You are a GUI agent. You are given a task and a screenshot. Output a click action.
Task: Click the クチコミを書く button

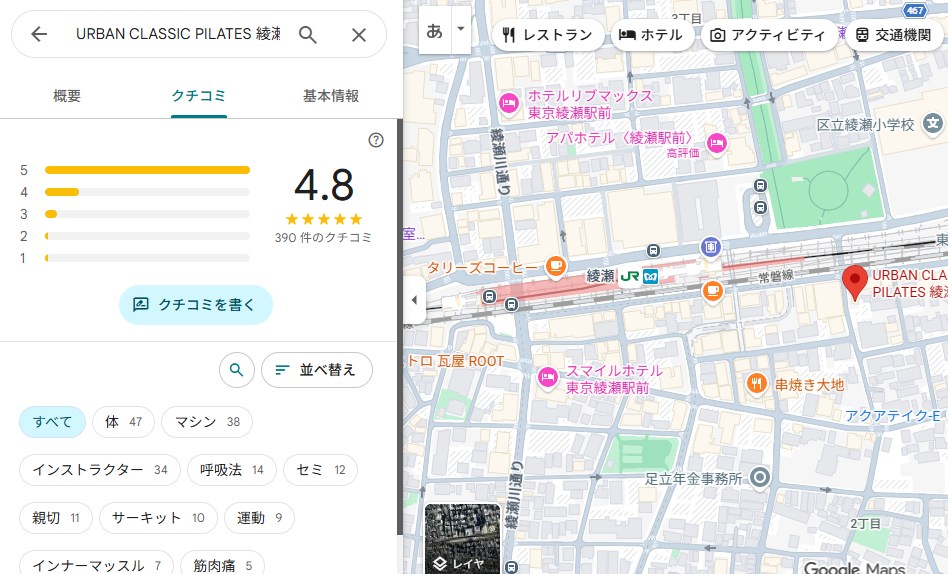coord(195,305)
